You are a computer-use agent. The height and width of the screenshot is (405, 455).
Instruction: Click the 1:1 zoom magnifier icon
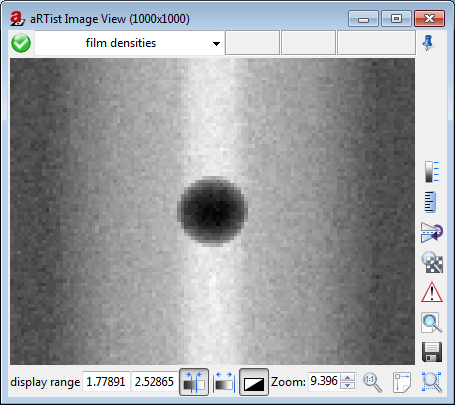pos(372,382)
